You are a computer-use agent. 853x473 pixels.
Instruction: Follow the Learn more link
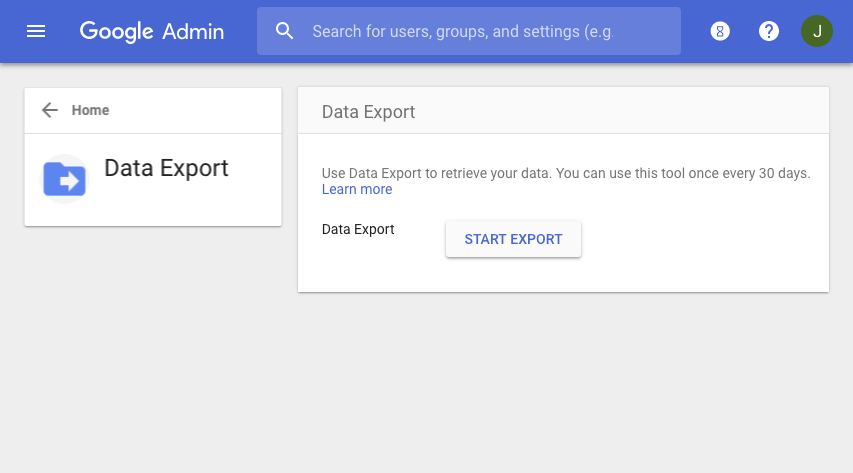point(357,189)
